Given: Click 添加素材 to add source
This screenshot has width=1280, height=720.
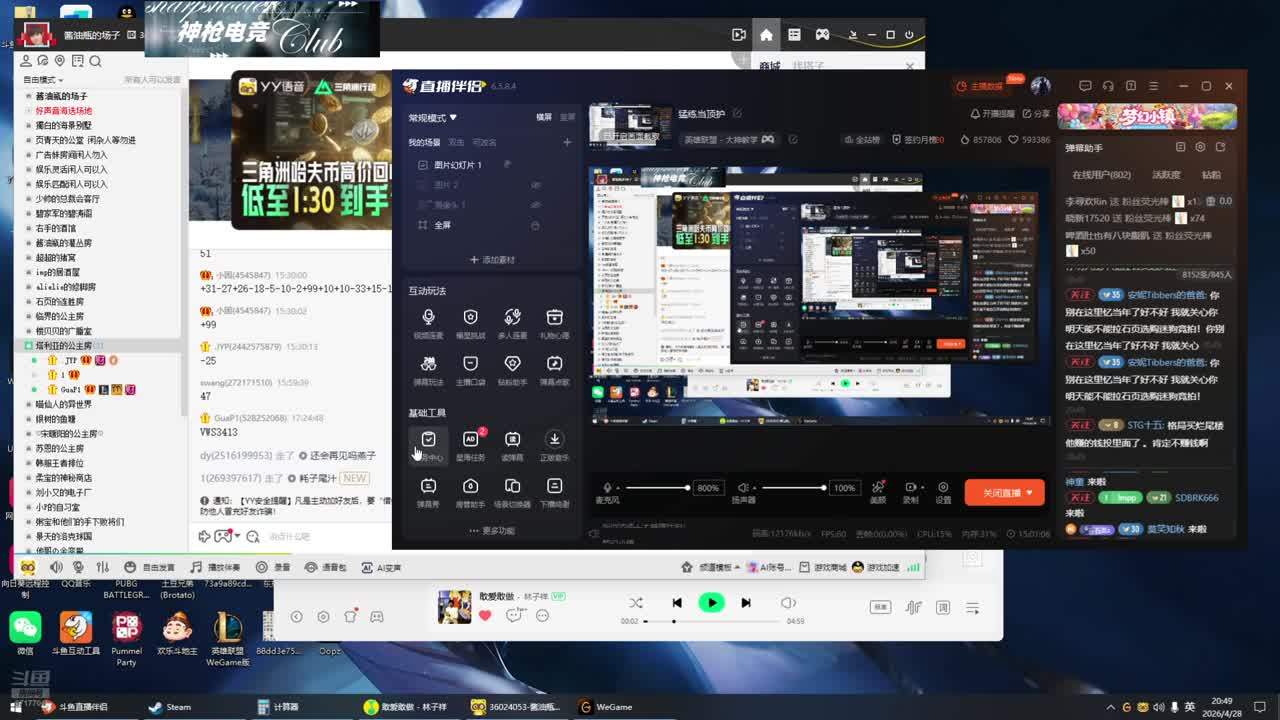Looking at the screenshot, I should (x=492, y=260).
